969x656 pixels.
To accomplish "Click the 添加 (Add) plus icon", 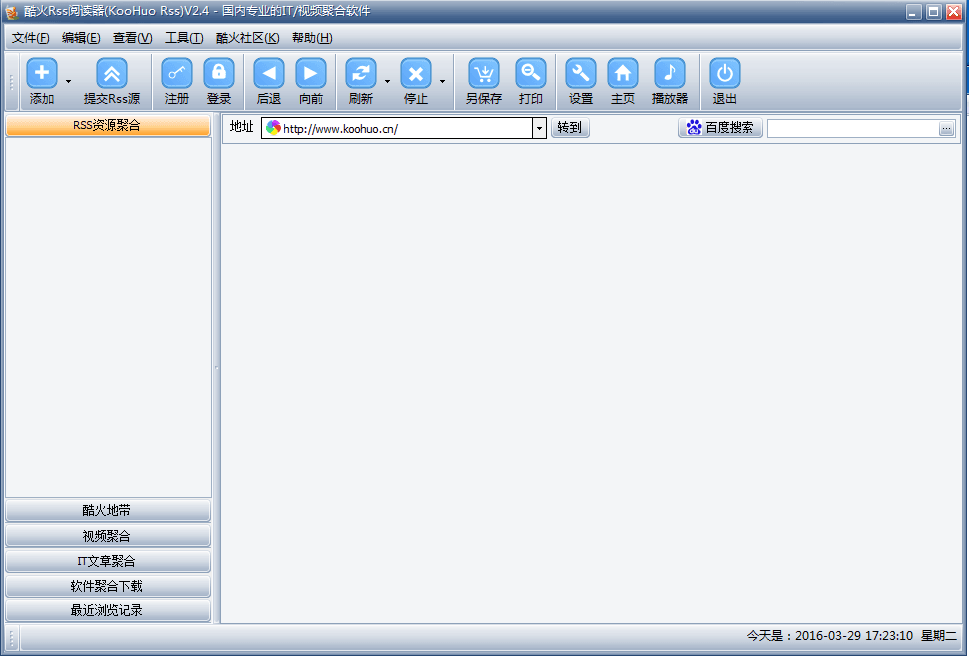I will click(x=42, y=74).
